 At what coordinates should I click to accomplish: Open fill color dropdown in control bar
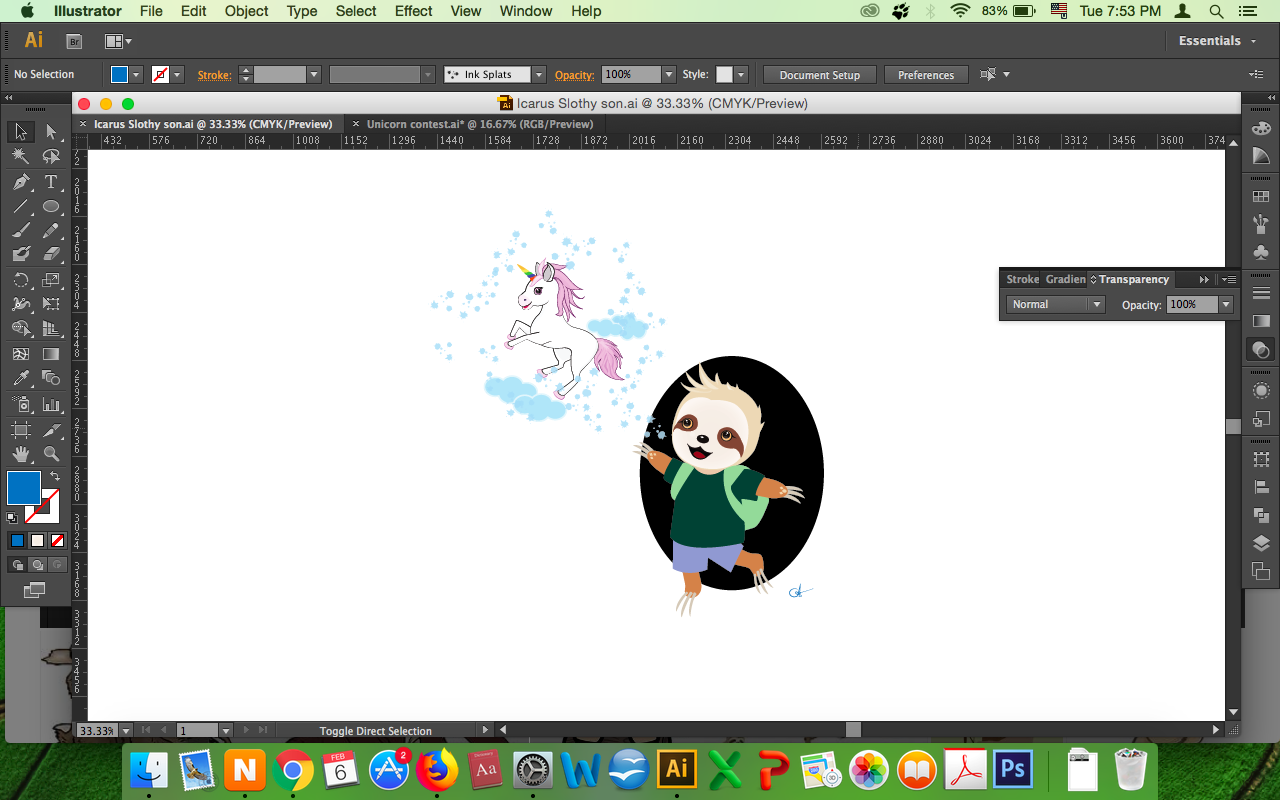pos(136,75)
